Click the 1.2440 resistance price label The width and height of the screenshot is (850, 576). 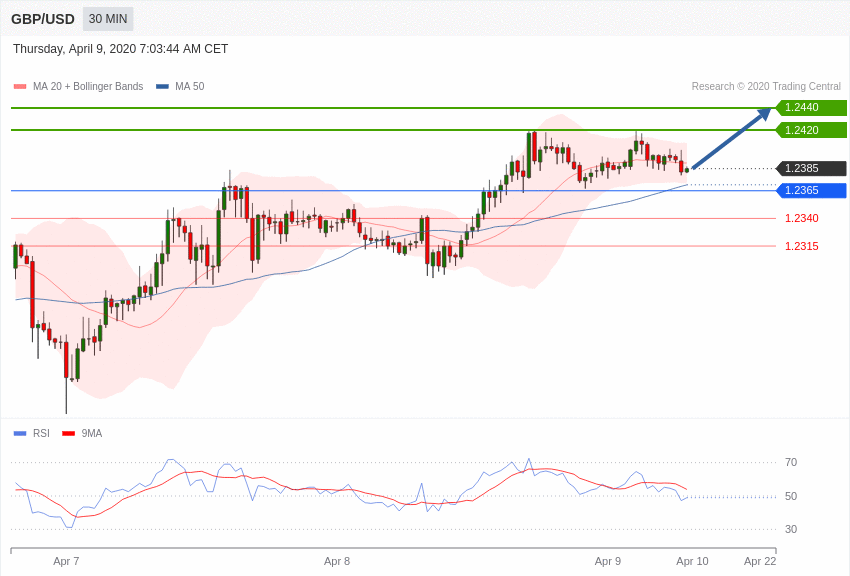(x=811, y=107)
